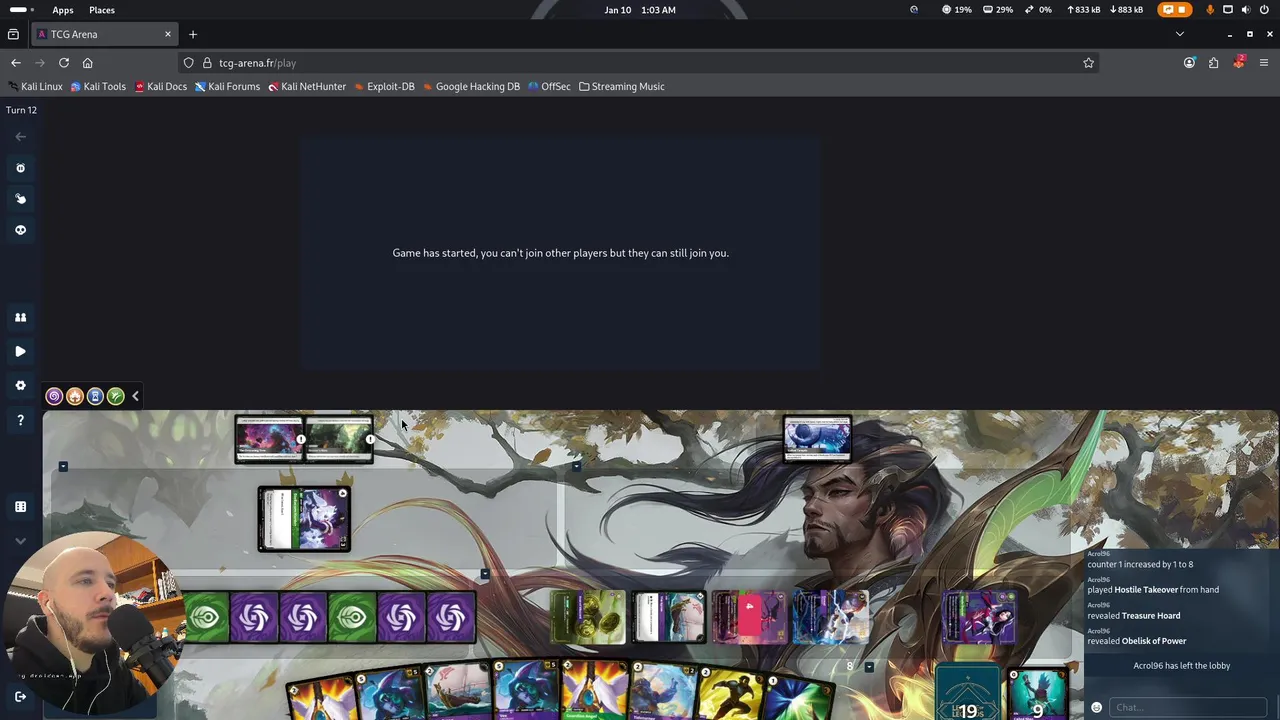Viewport: 1280px width, 720px height.
Task: Click the Turn 12 label
Action: [x=21, y=110]
